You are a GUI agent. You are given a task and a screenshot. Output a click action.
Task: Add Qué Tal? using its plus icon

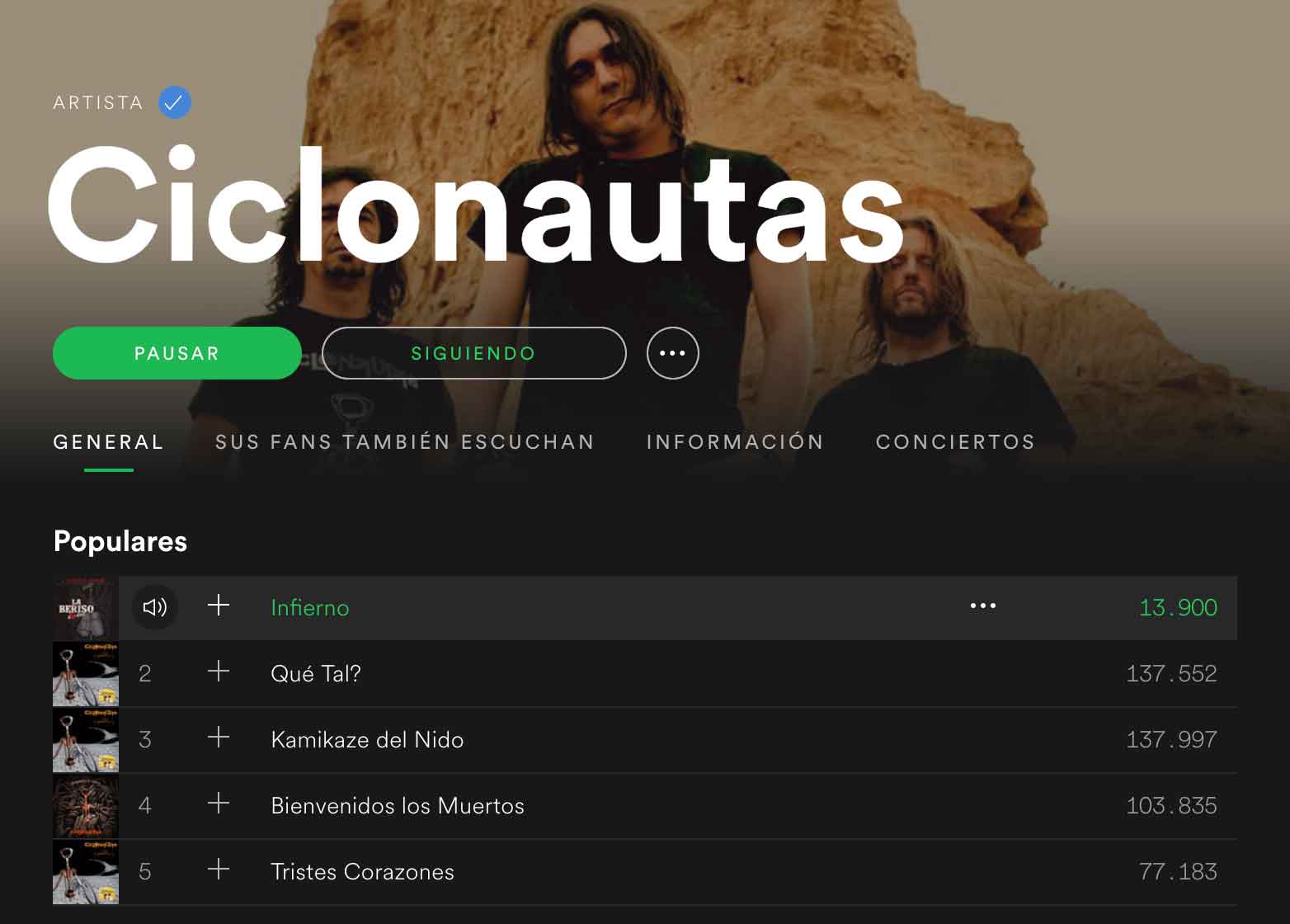tap(219, 672)
